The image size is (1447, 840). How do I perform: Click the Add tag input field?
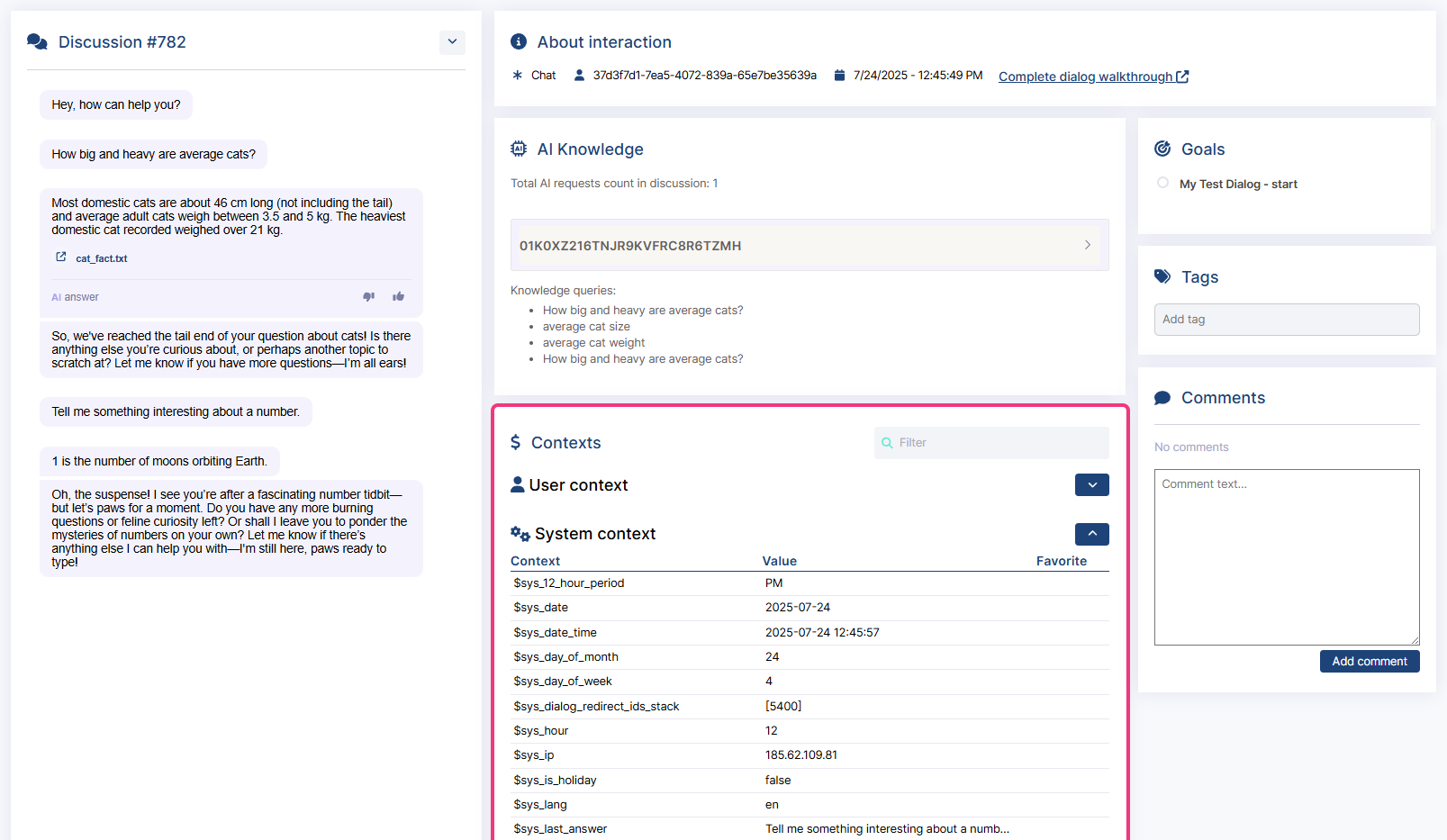[x=1286, y=320]
